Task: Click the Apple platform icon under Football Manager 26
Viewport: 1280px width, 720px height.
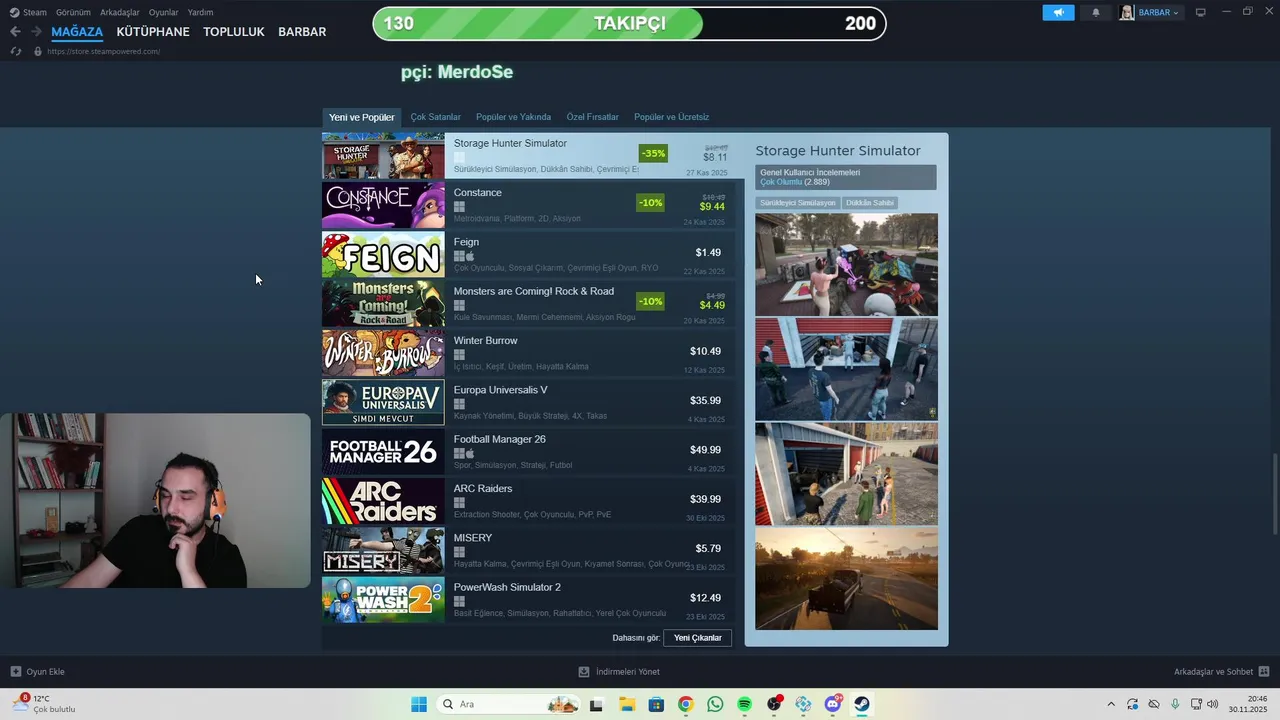Action: [x=470, y=453]
